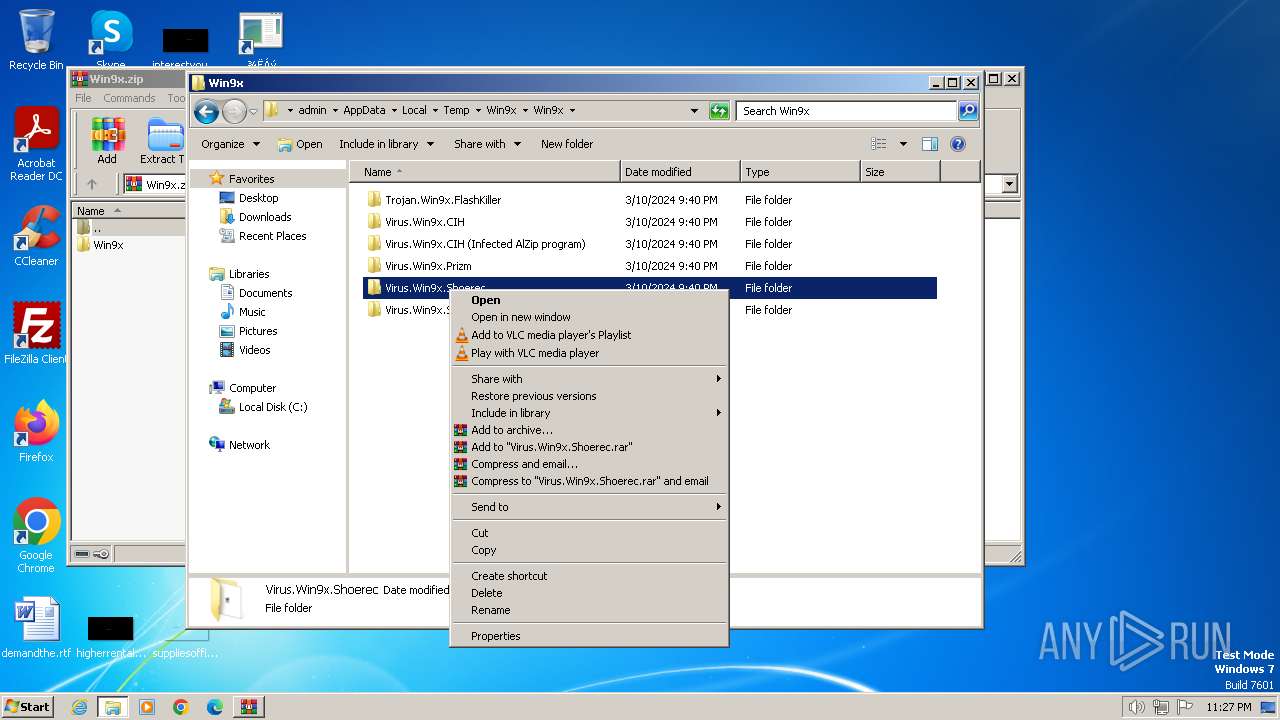Image resolution: width=1280 pixels, height=720 pixels.
Task: Click the Change your view icon
Action: click(x=879, y=144)
